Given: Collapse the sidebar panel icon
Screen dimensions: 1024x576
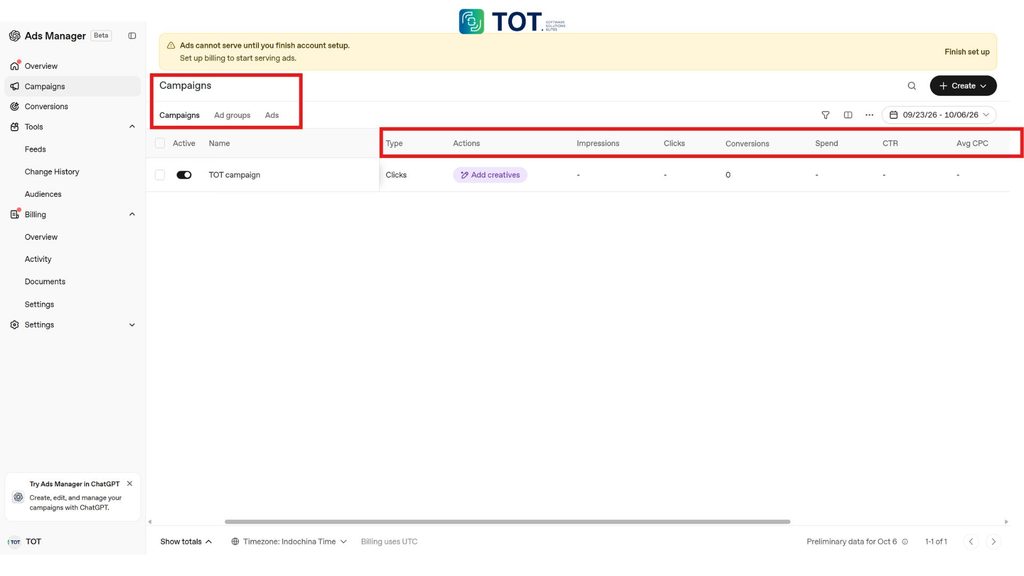Looking at the screenshot, I should pos(132,36).
